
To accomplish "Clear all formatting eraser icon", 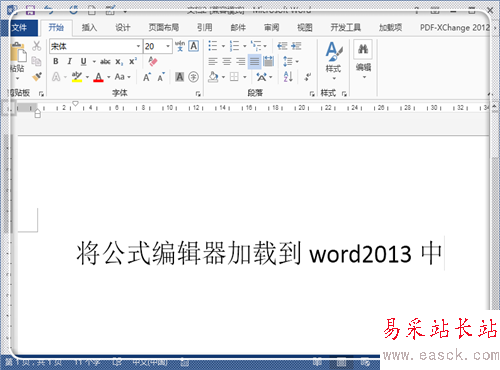I will (x=153, y=61).
